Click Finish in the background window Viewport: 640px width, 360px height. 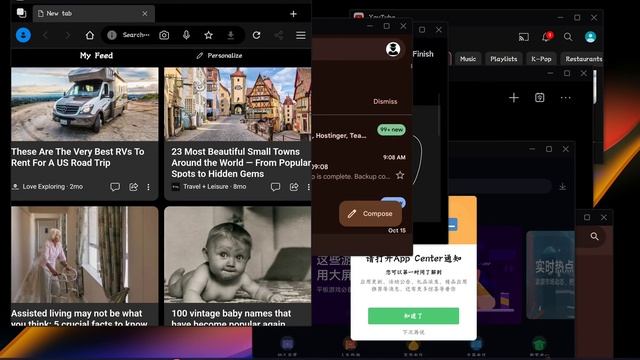point(423,54)
